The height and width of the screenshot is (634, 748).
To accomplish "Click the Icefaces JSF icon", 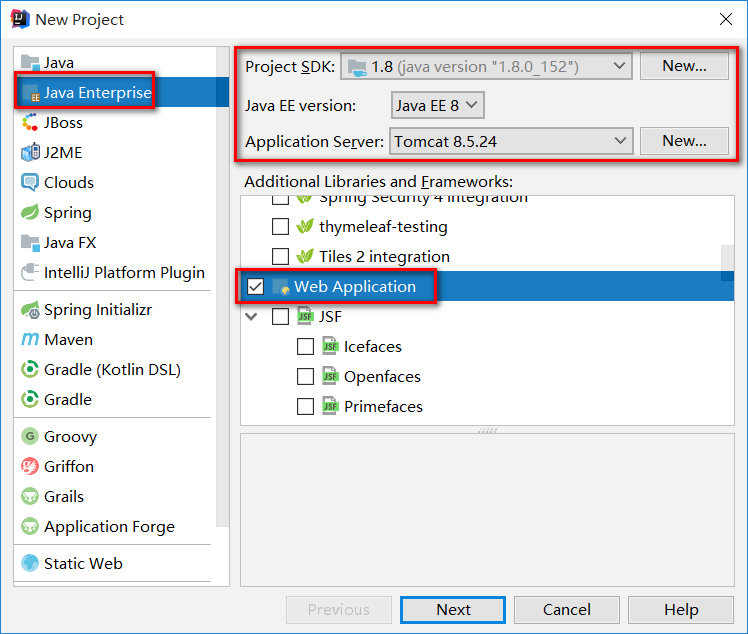I will [330, 346].
